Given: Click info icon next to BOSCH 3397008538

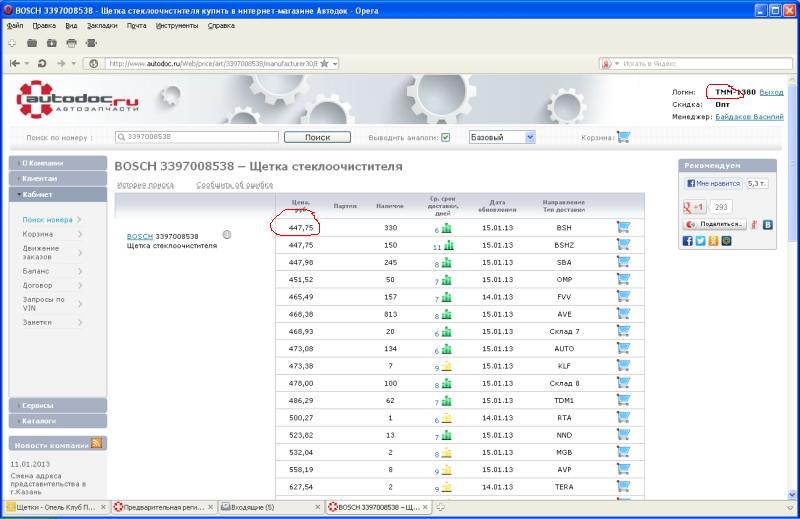Looking at the screenshot, I should [x=227, y=234].
